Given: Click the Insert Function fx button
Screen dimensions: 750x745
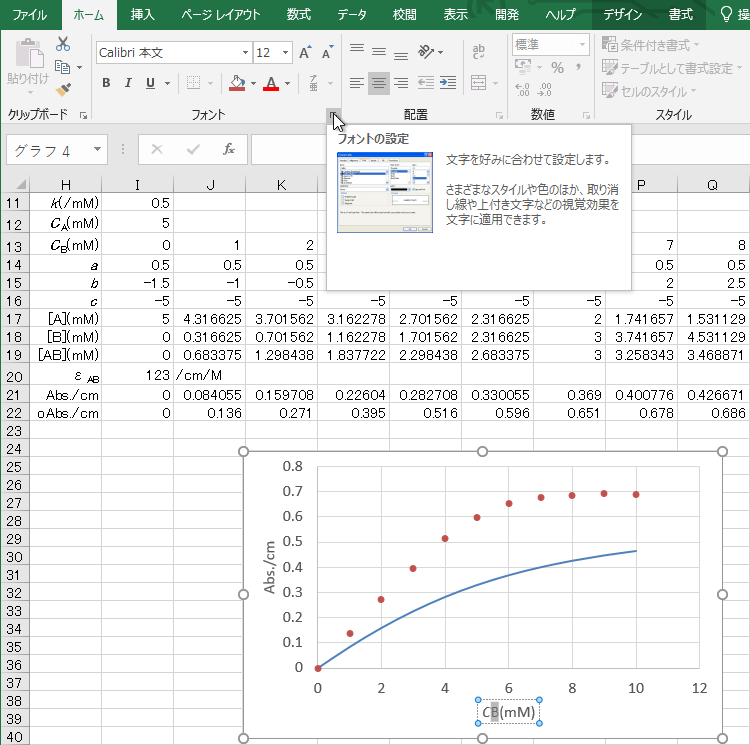Looking at the screenshot, I should coord(229,149).
